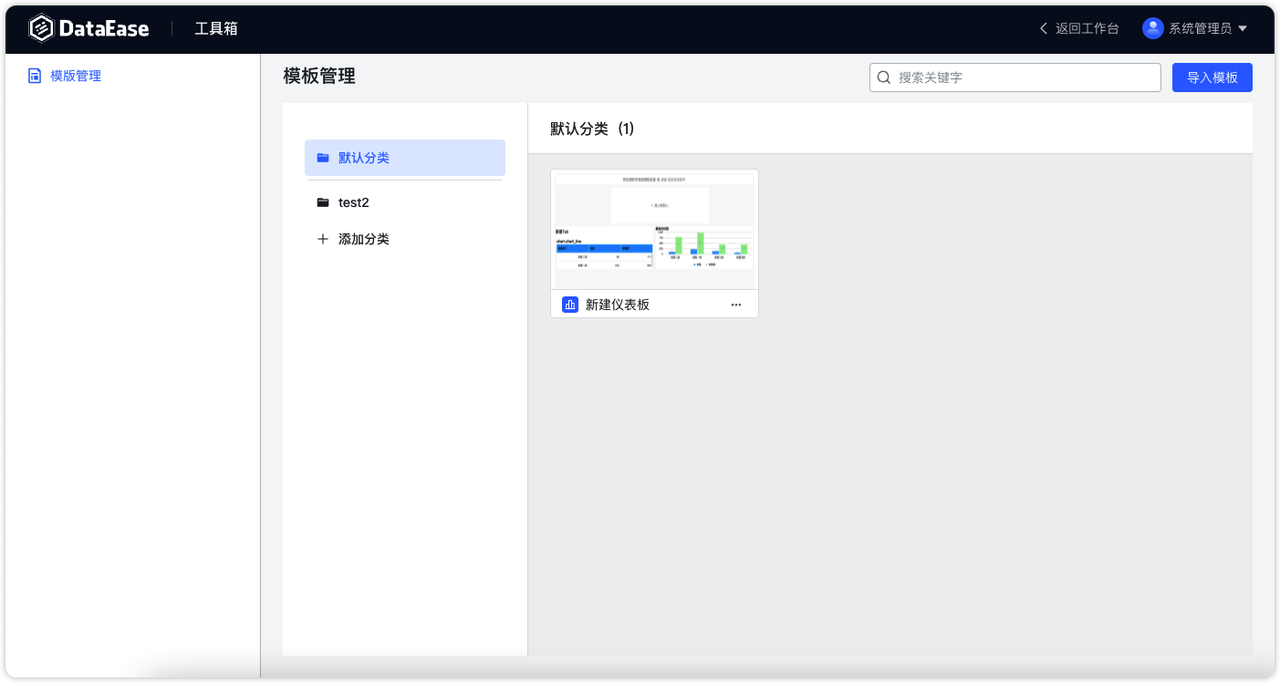Image resolution: width=1280 pixels, height=683 pixels.
Task: Click the dashboard chart icon on 新建仪表板 card
Action: click(570, 304)
